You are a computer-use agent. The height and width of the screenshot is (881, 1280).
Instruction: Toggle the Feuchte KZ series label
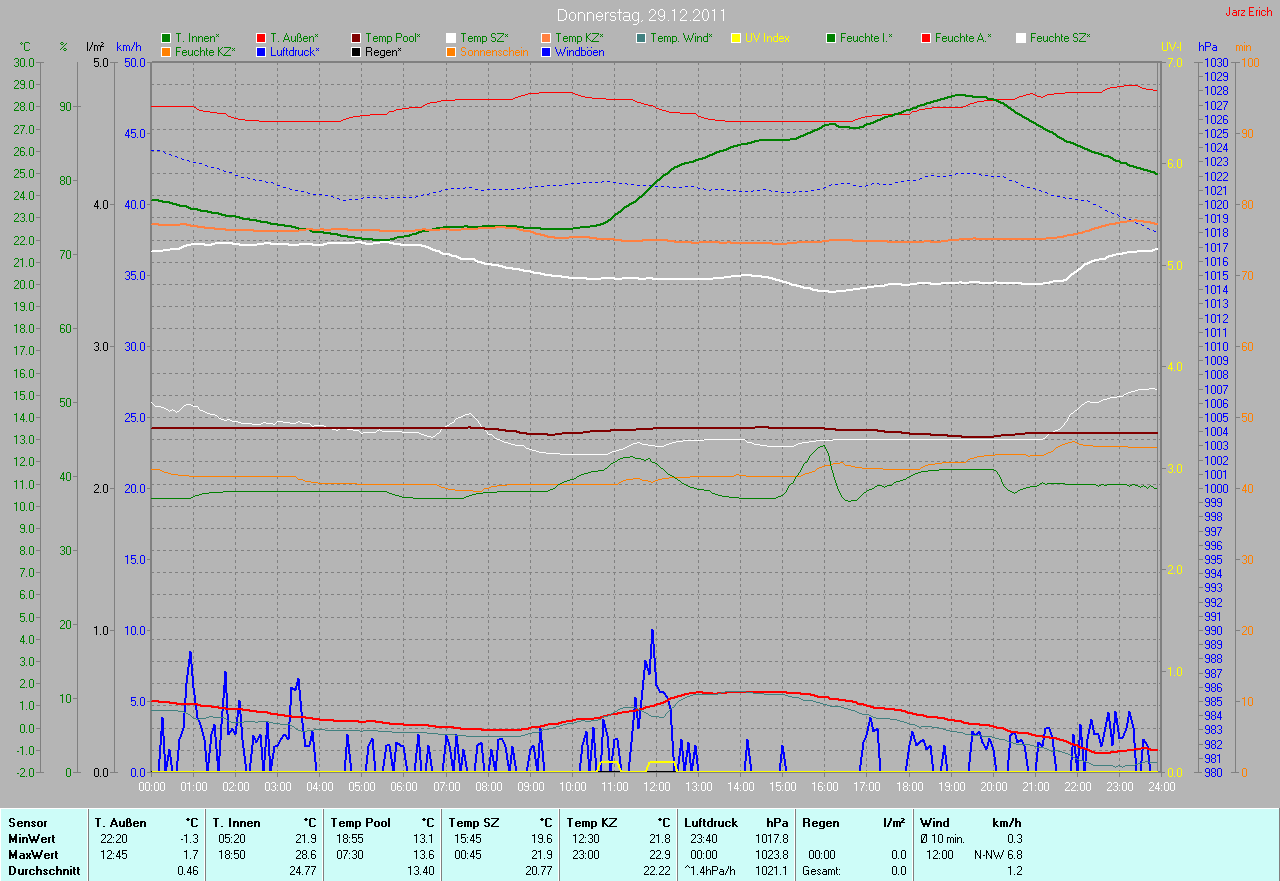click(x=204, y=51)
